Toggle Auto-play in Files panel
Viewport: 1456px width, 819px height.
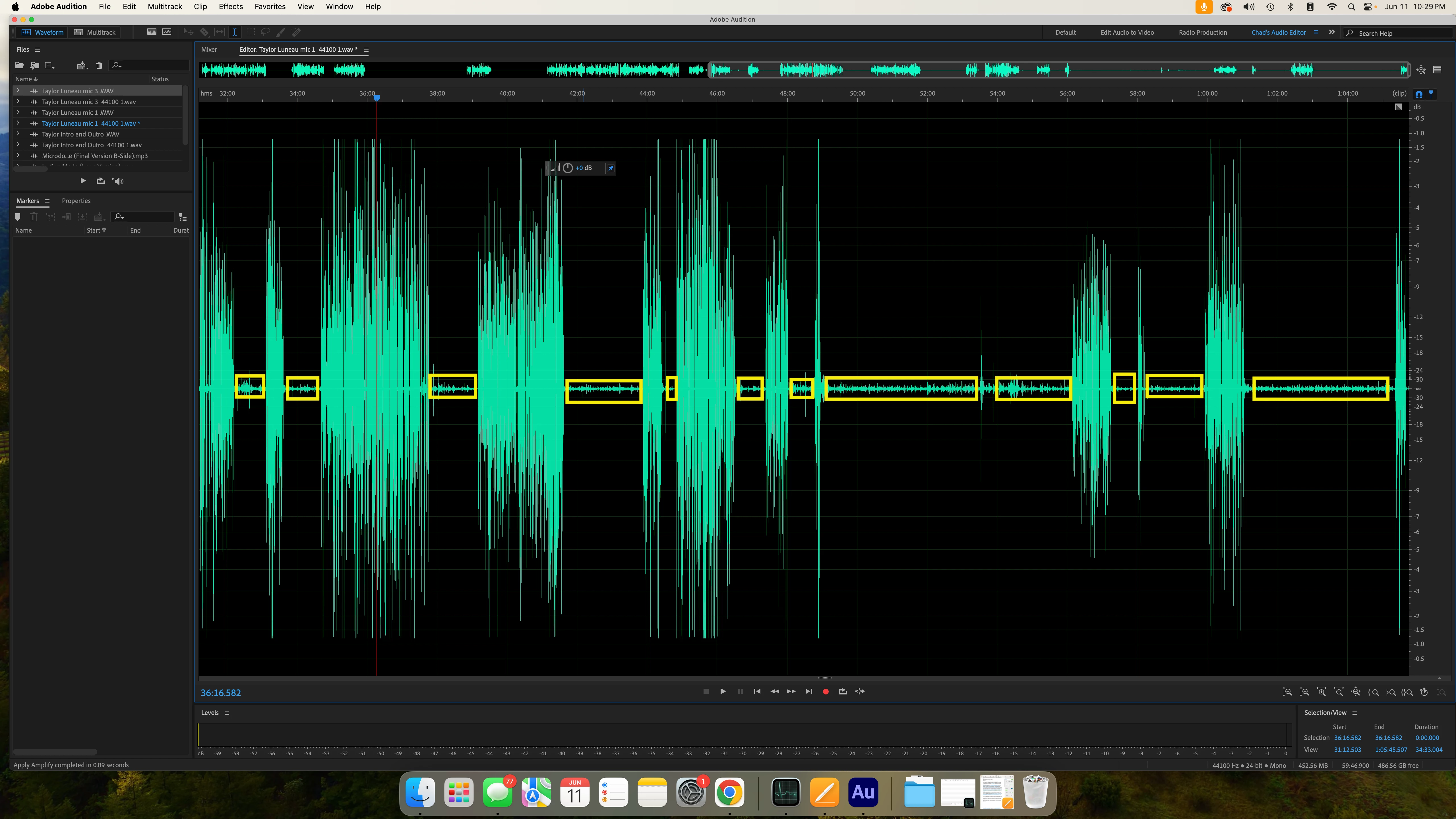pos(117,181)
